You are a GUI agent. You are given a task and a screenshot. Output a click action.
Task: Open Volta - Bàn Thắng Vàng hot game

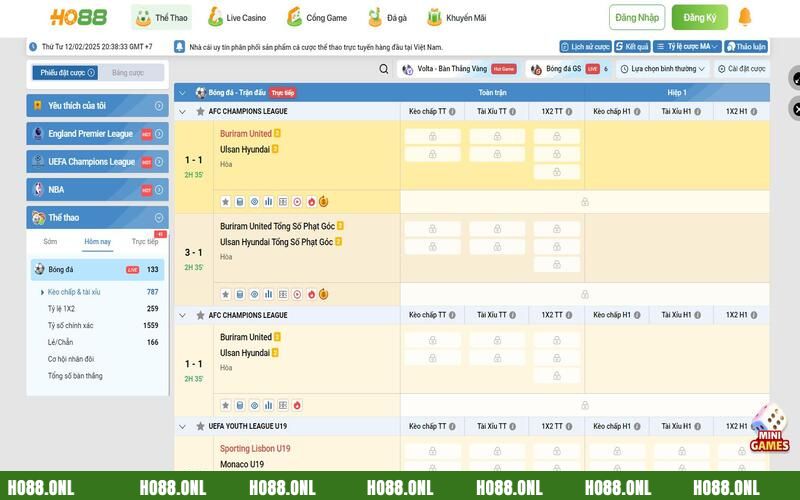[x=459, y=69]
